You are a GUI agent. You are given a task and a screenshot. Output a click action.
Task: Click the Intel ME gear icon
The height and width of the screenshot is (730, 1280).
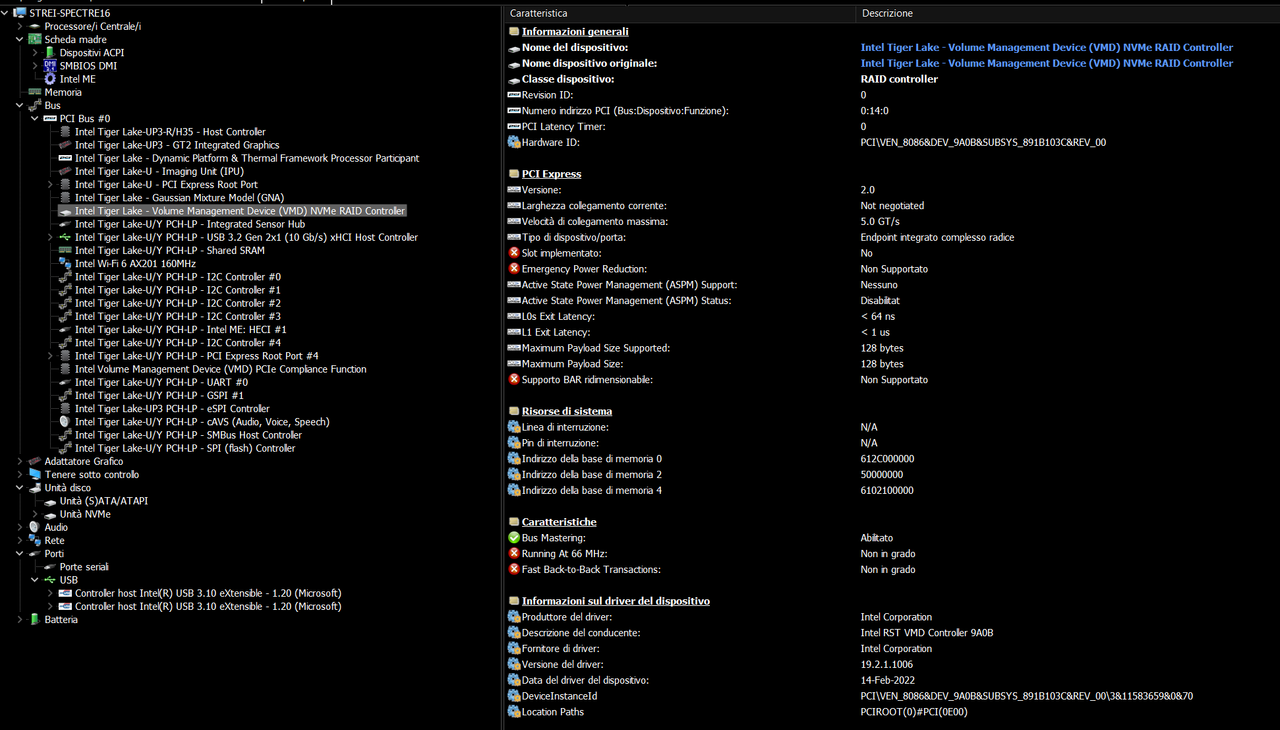point(50,79)
